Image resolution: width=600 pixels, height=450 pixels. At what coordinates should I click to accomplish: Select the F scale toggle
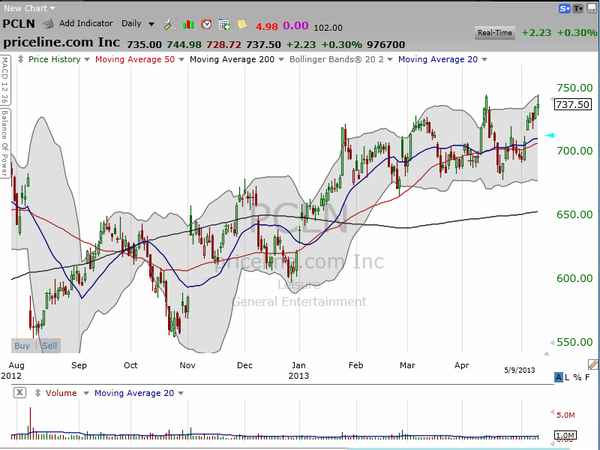click(587, 378)
